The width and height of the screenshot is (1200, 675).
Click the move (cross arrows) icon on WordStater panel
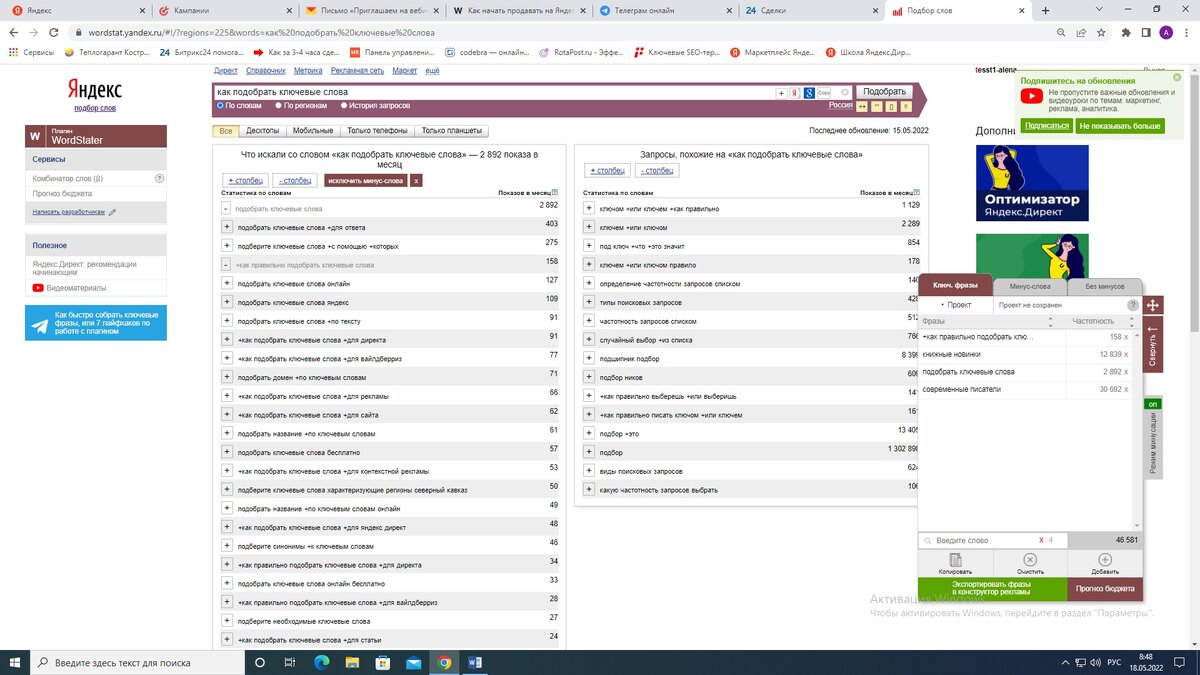[x=1152, y=305]
